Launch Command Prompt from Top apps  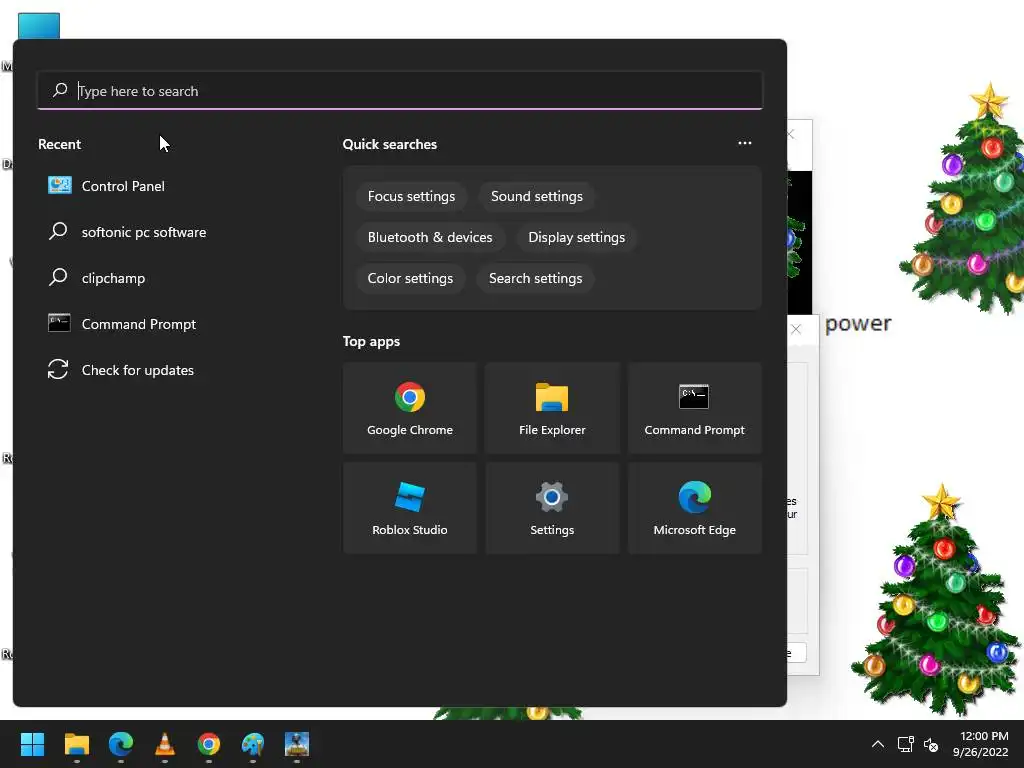(x=694, y=408)
